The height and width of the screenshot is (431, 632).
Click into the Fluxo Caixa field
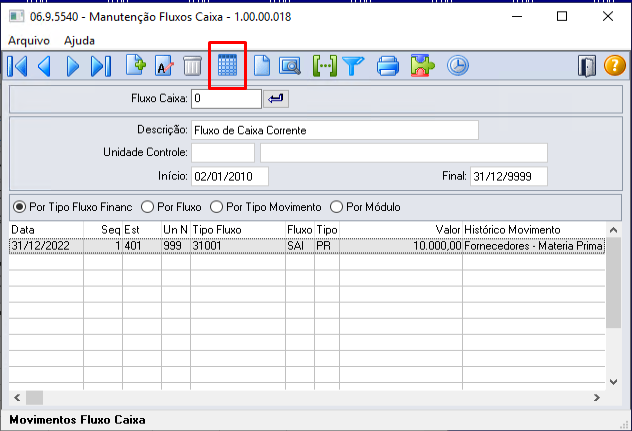pos(226,99)
